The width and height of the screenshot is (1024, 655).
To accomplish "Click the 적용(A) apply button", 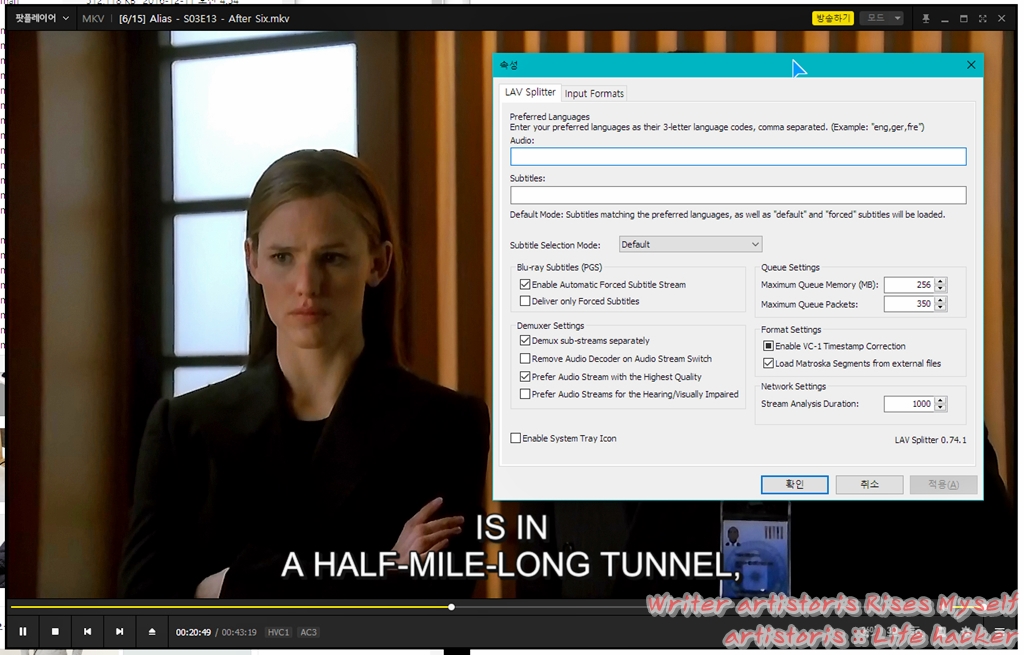I will (x=944, y=485).
